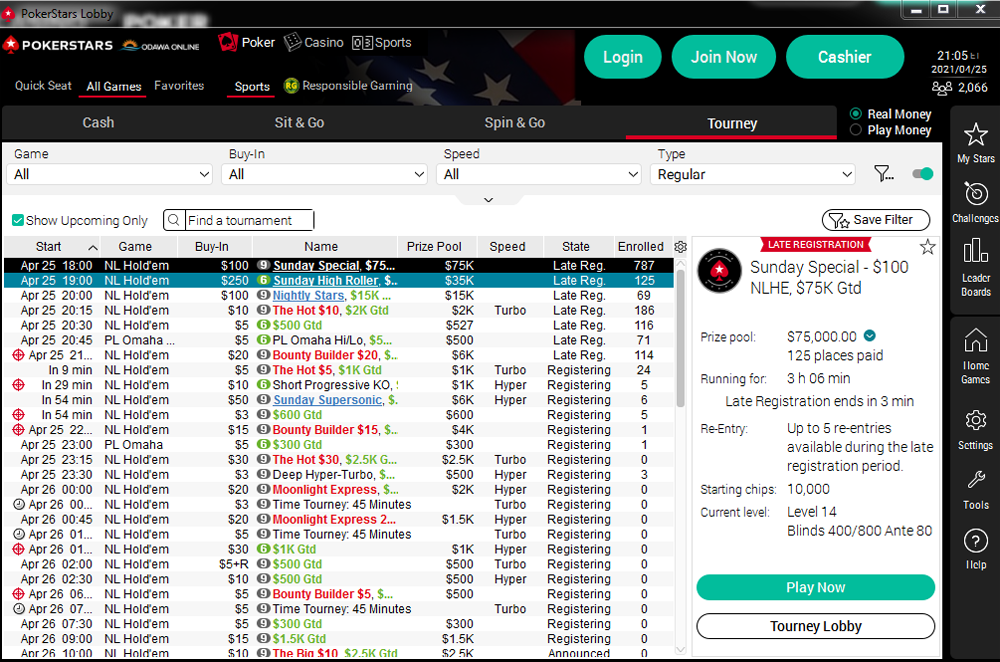Screen dimensions: 1000x662
Task: Select PL Omaha Hi/Lo tournament row
Action: tap(339, 341)
